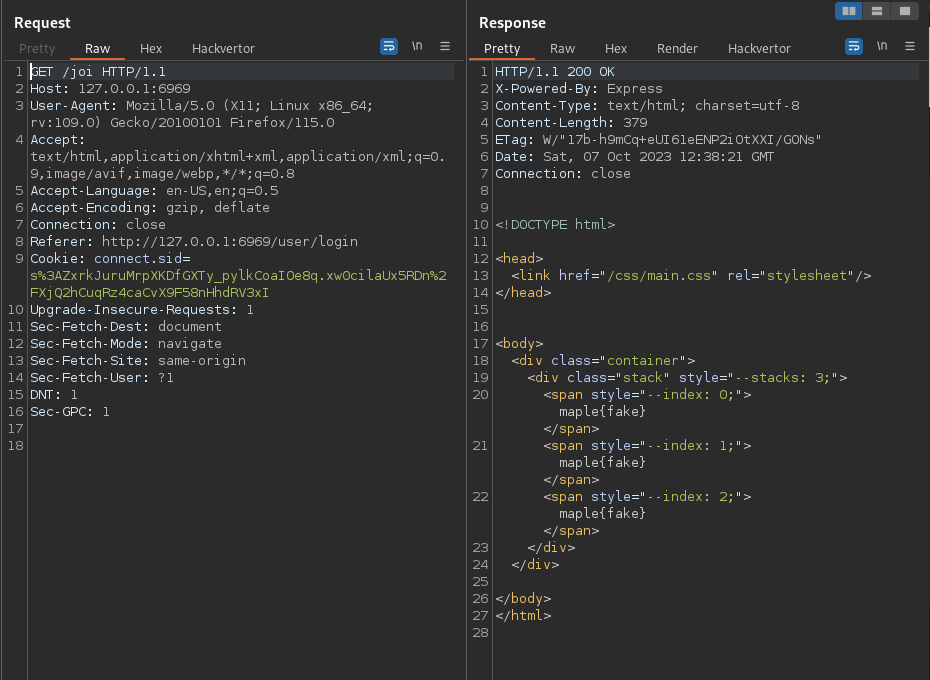Viewport: 930px width, 680px height.
Task: Select side-by-side layout icon
Action: pyautogui.click(x=849, y=11)
